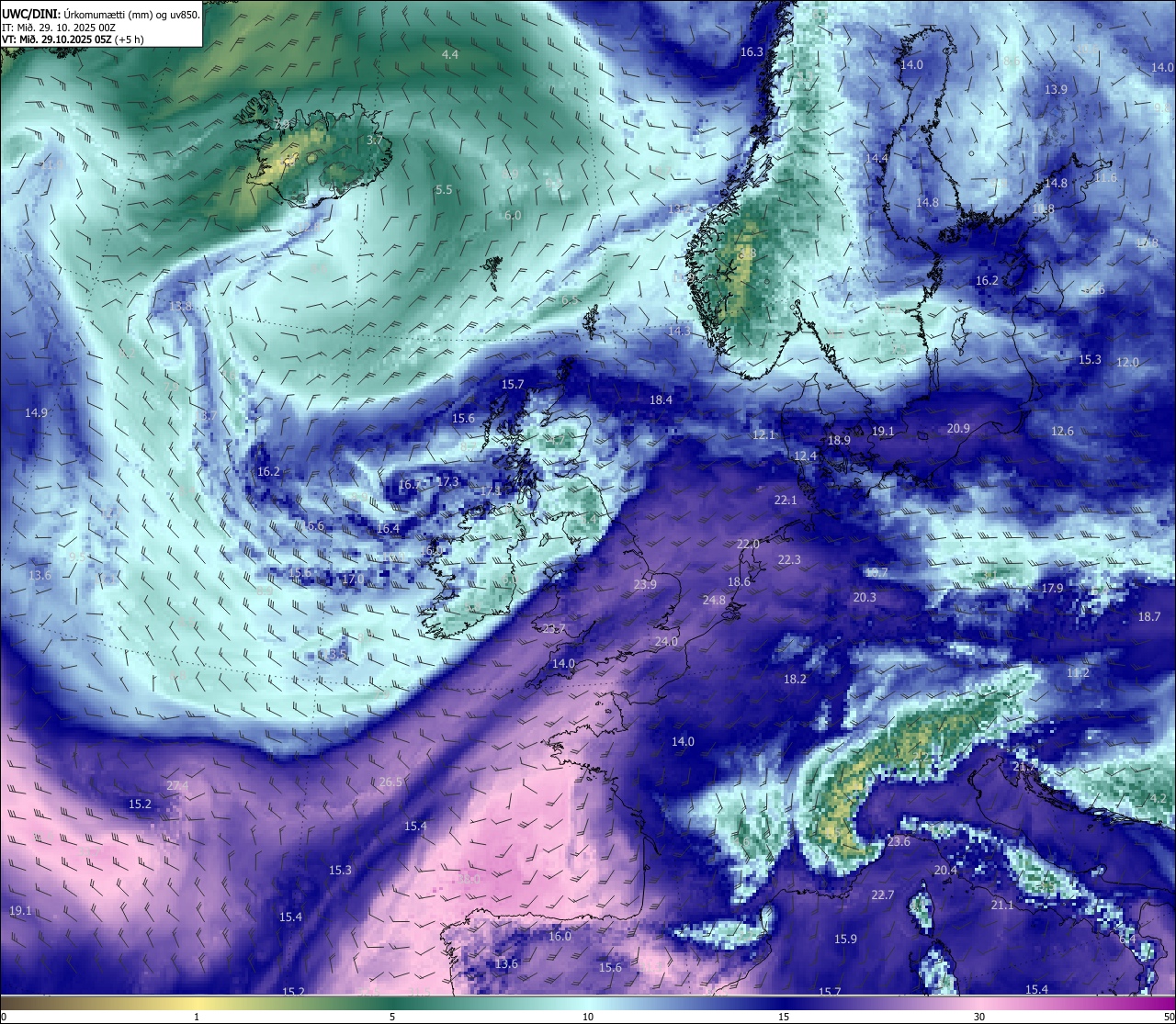This screenshot has height=1024, width=1176.
Task: Click the 14.9 value on the map
Action: coord(36,413)
